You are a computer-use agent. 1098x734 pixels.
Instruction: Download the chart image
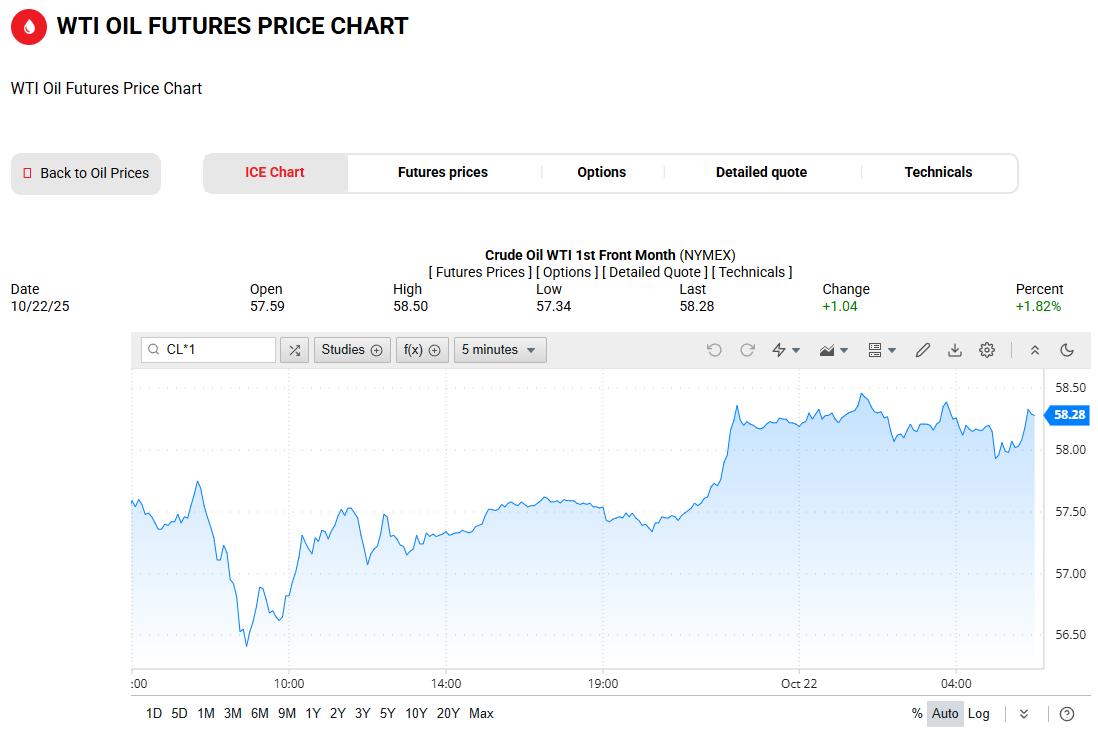pos(955,350)
